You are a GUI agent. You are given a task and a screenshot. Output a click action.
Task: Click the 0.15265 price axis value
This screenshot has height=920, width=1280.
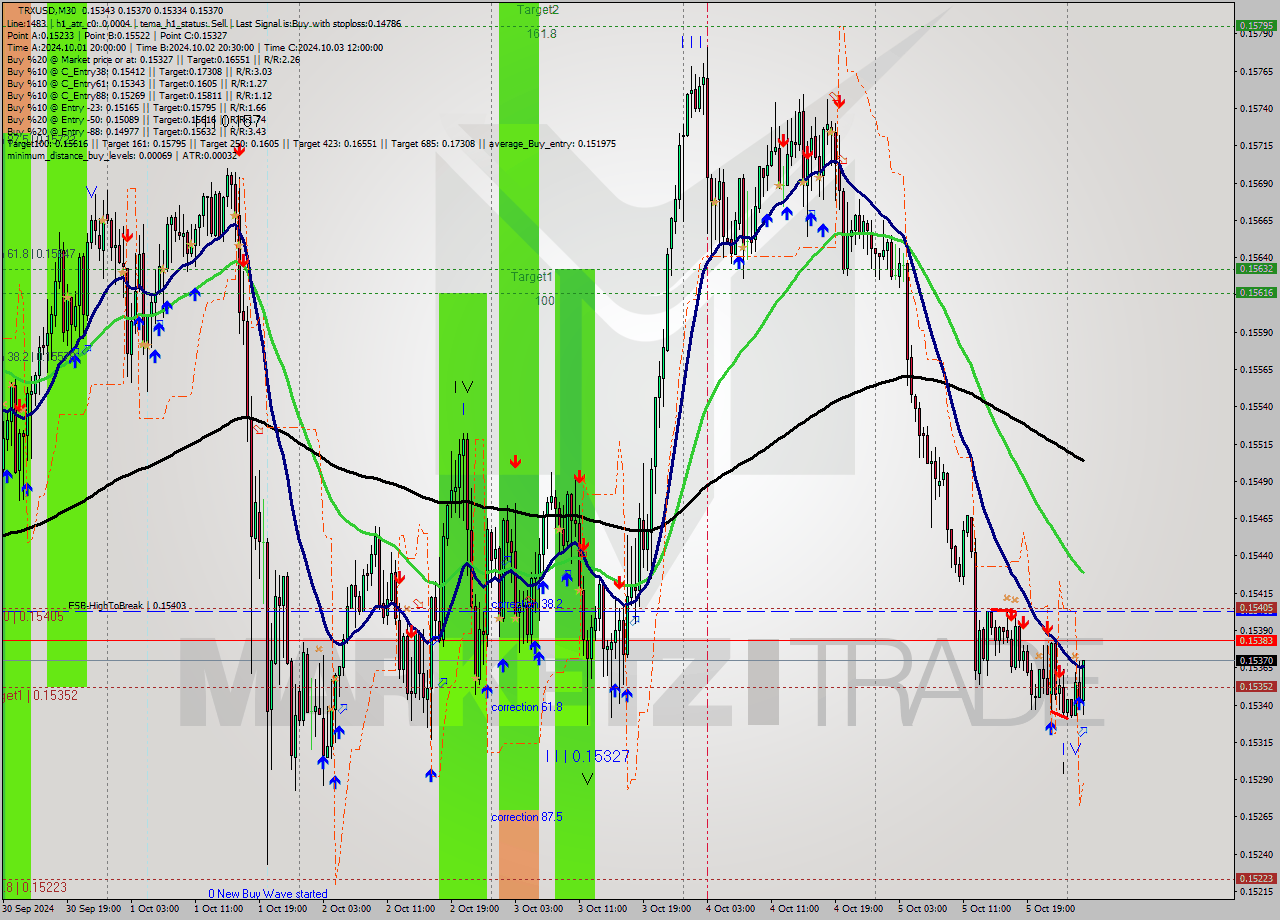pyautogui.click(x=1256, y=817)
